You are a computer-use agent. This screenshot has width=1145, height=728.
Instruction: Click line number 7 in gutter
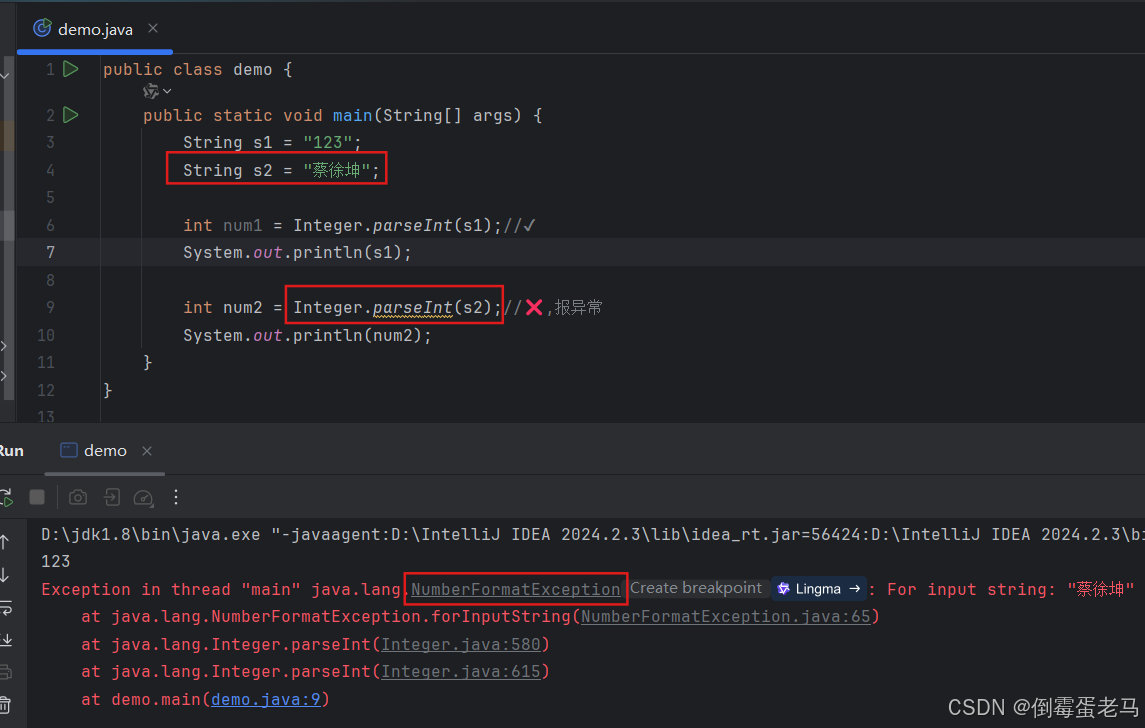coord(50,253)
